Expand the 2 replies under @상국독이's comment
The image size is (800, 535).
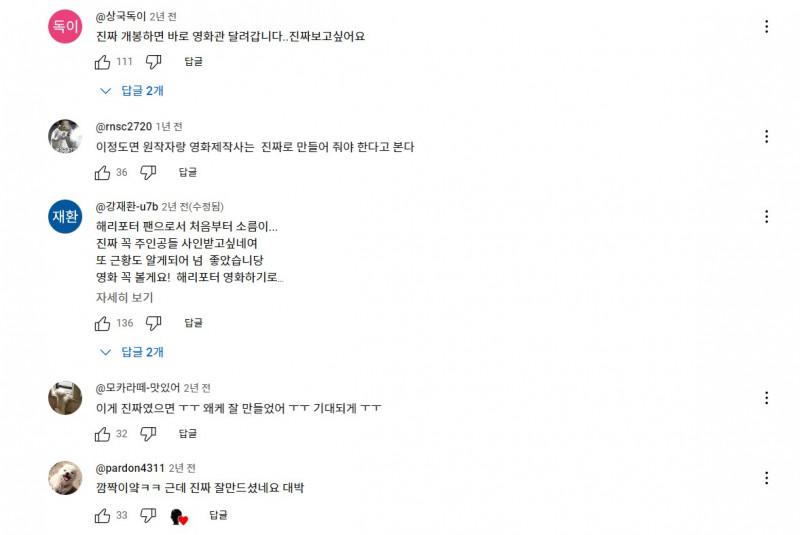click(134, 91)
